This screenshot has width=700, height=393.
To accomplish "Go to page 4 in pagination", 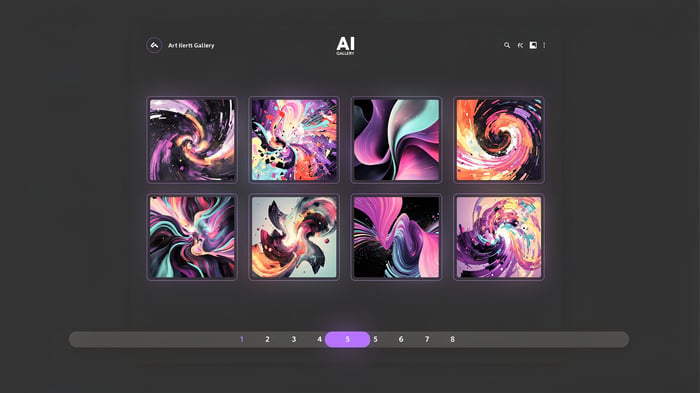I will pyautogui.click(x=319, y=339).
